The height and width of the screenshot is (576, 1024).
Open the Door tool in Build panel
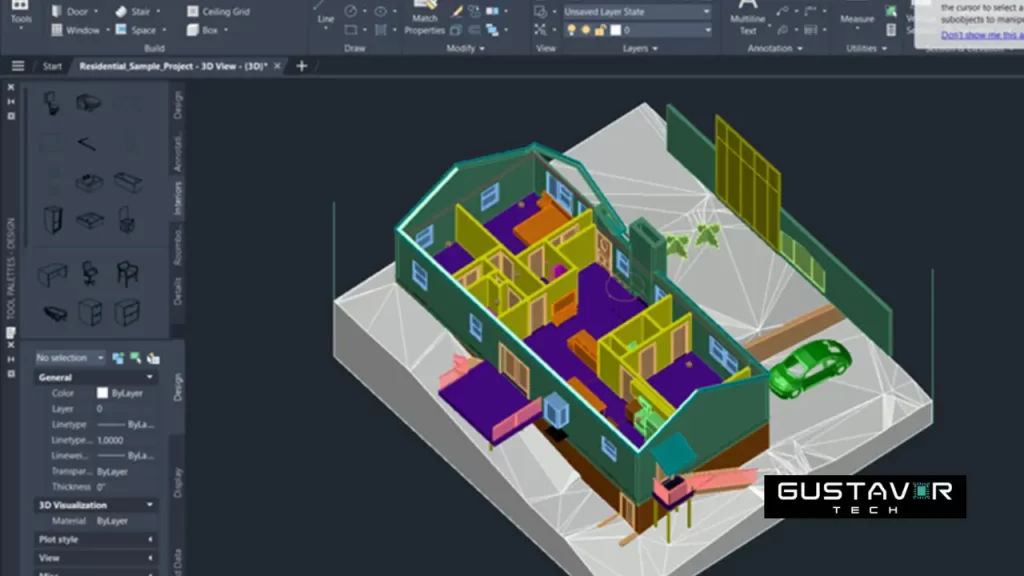click(x=77, y=11)
